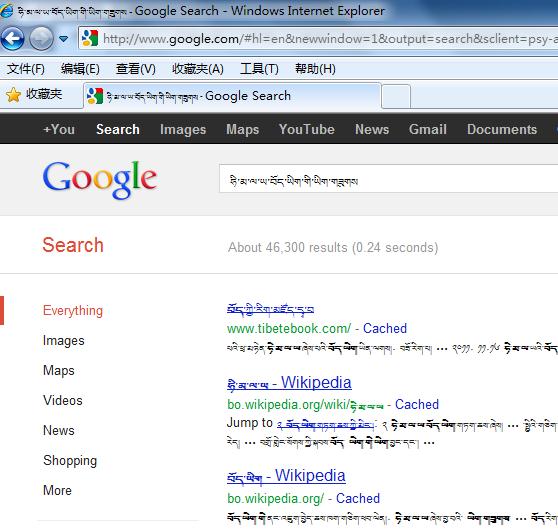The width and height of the screenshot is (558, 532).
Task: Open a new blank tab
Action: coord(396,96)
